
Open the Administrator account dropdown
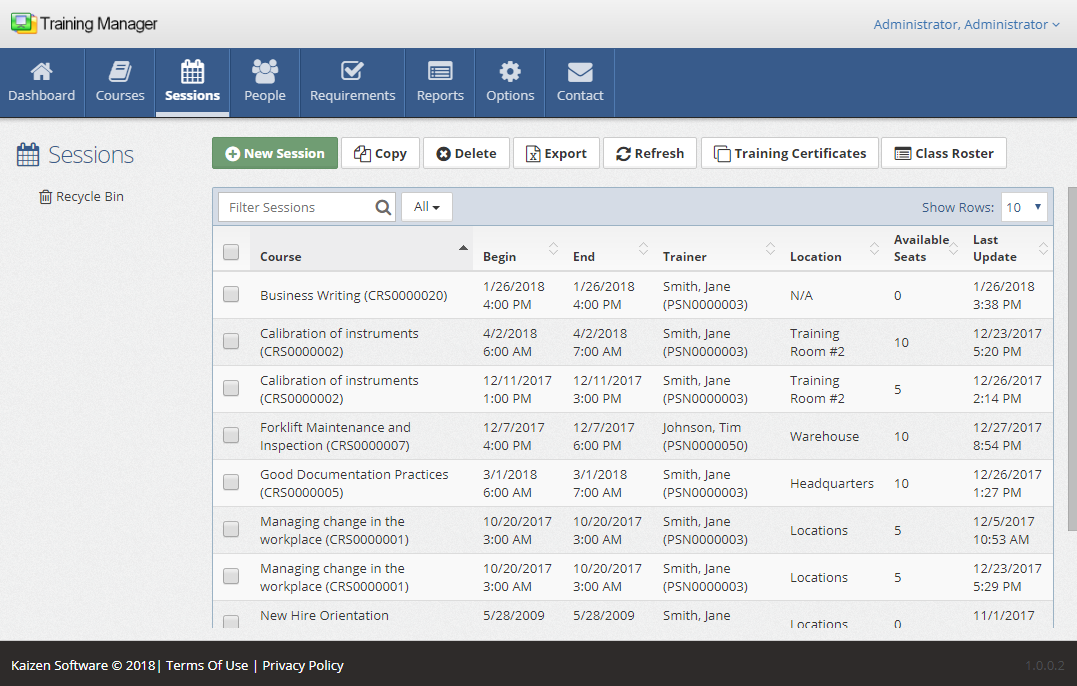point(966,24)
